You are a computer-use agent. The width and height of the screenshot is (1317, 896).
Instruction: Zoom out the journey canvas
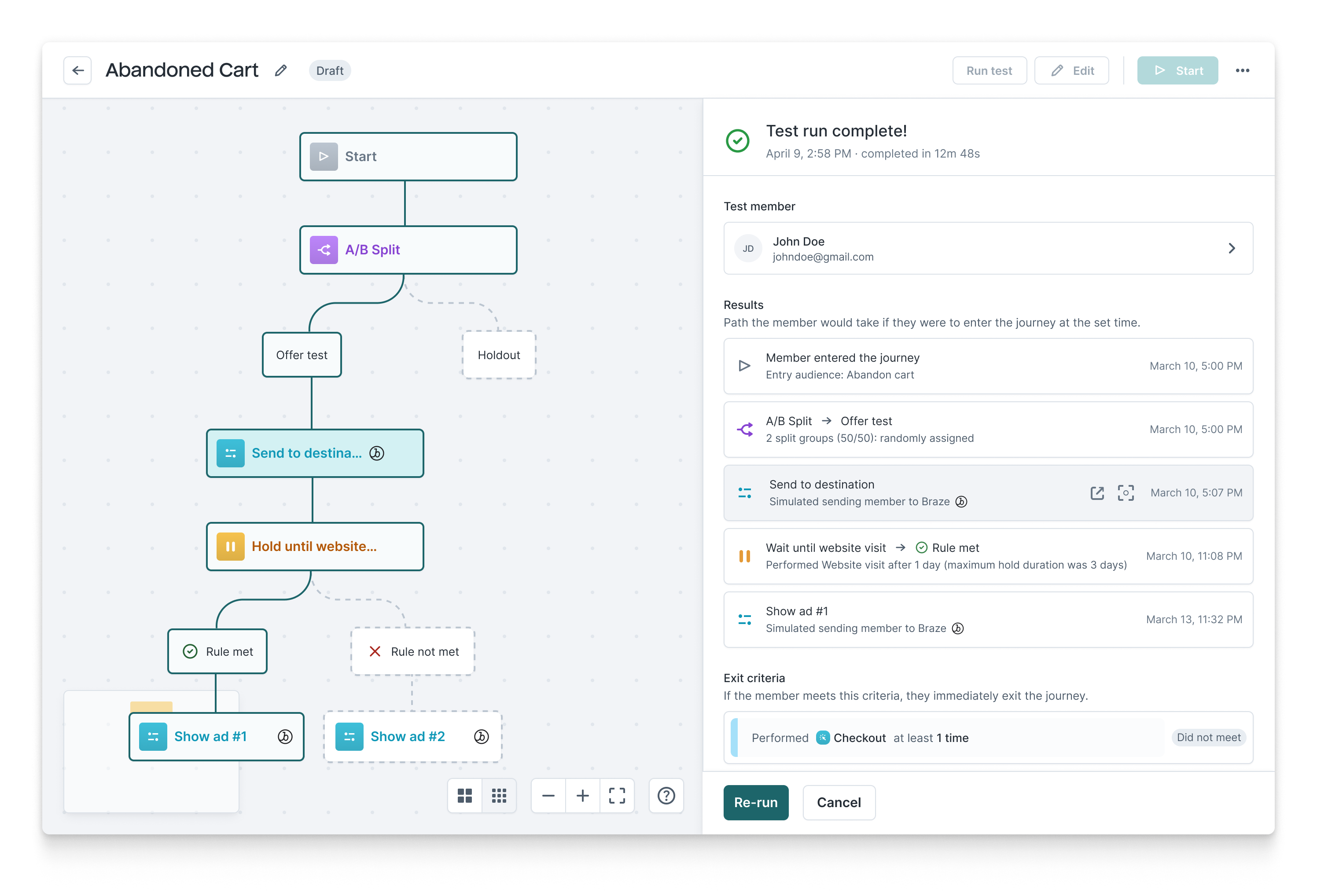coord(548,796)
